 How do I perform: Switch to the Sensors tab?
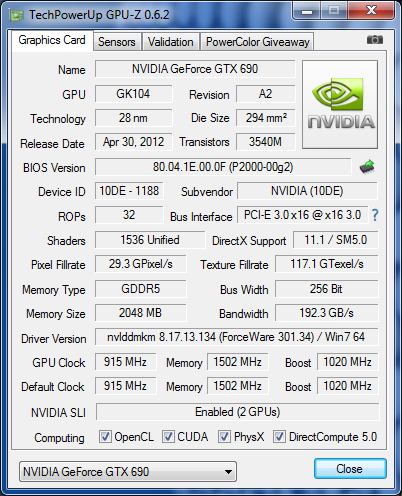click(x=117, y=42)
